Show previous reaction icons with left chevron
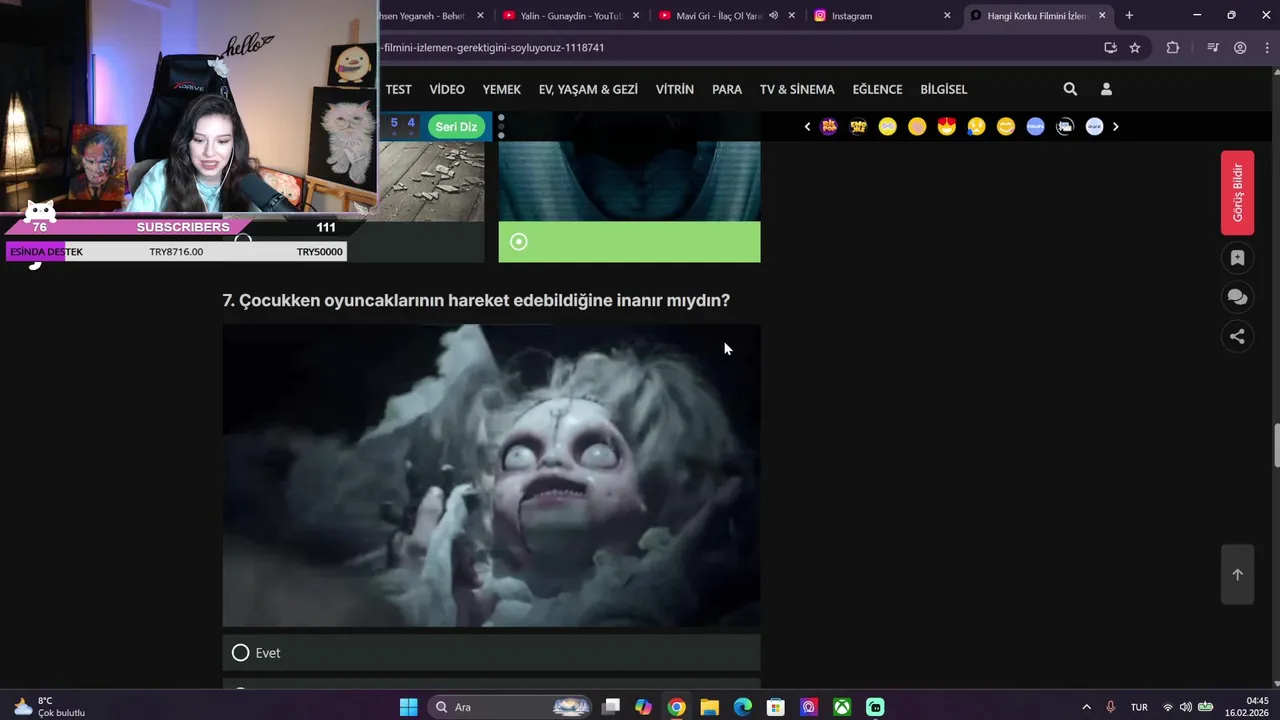Screen dimensions: 1280x720 807,127
